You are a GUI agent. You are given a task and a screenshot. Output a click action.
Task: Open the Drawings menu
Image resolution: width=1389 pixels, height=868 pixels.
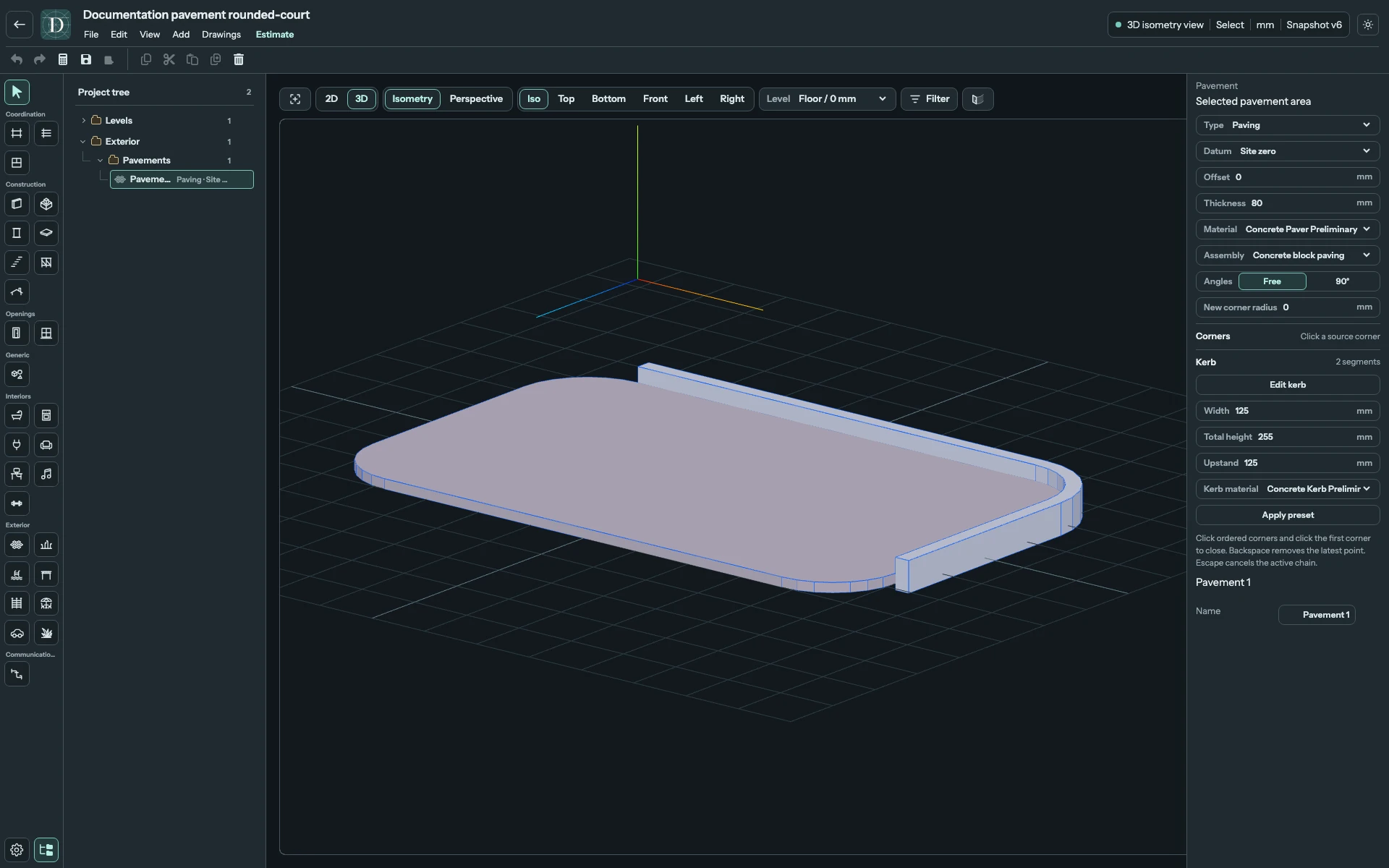[221, 35]
